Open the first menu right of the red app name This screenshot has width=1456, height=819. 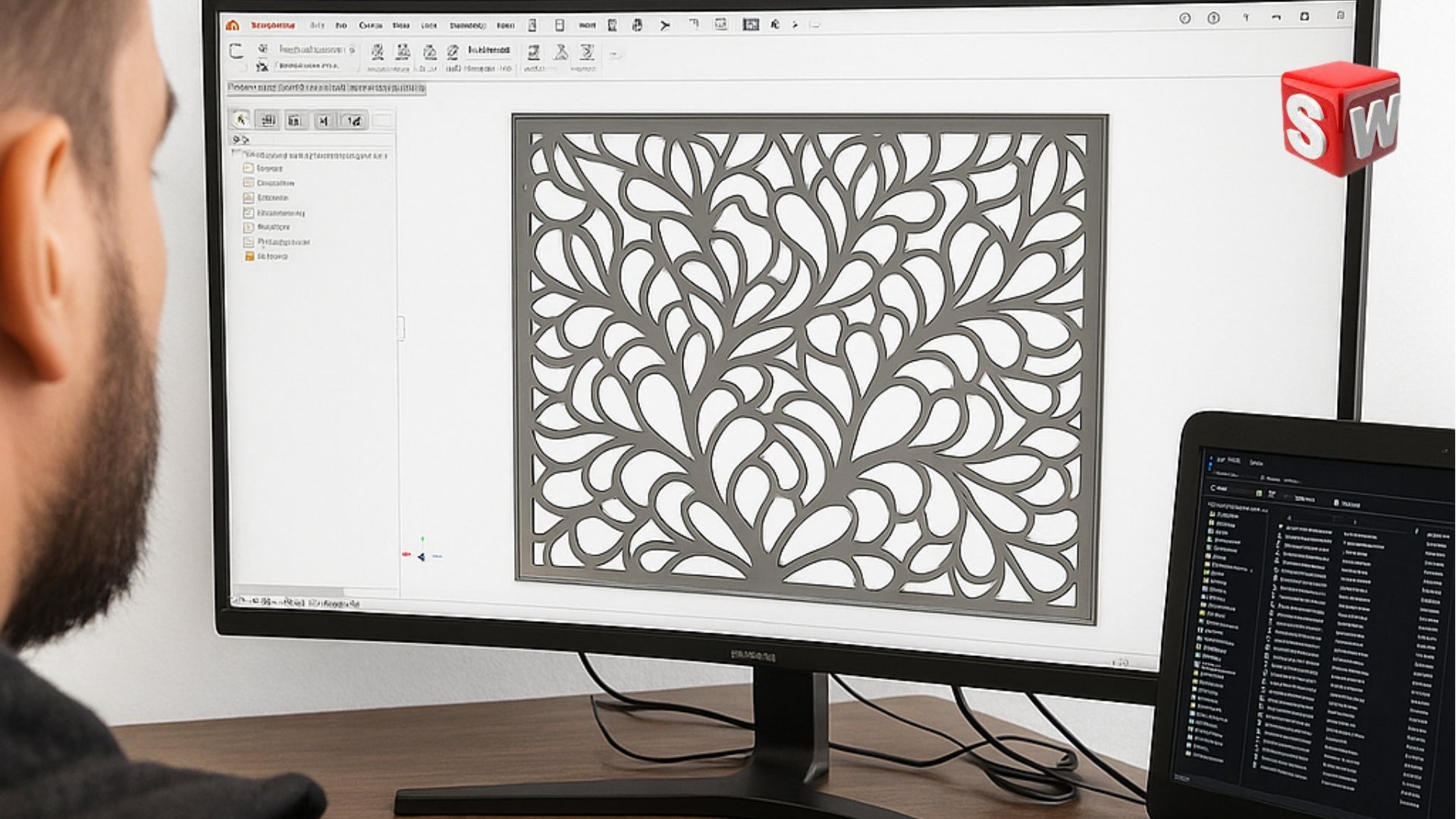(x=317, y=25)
